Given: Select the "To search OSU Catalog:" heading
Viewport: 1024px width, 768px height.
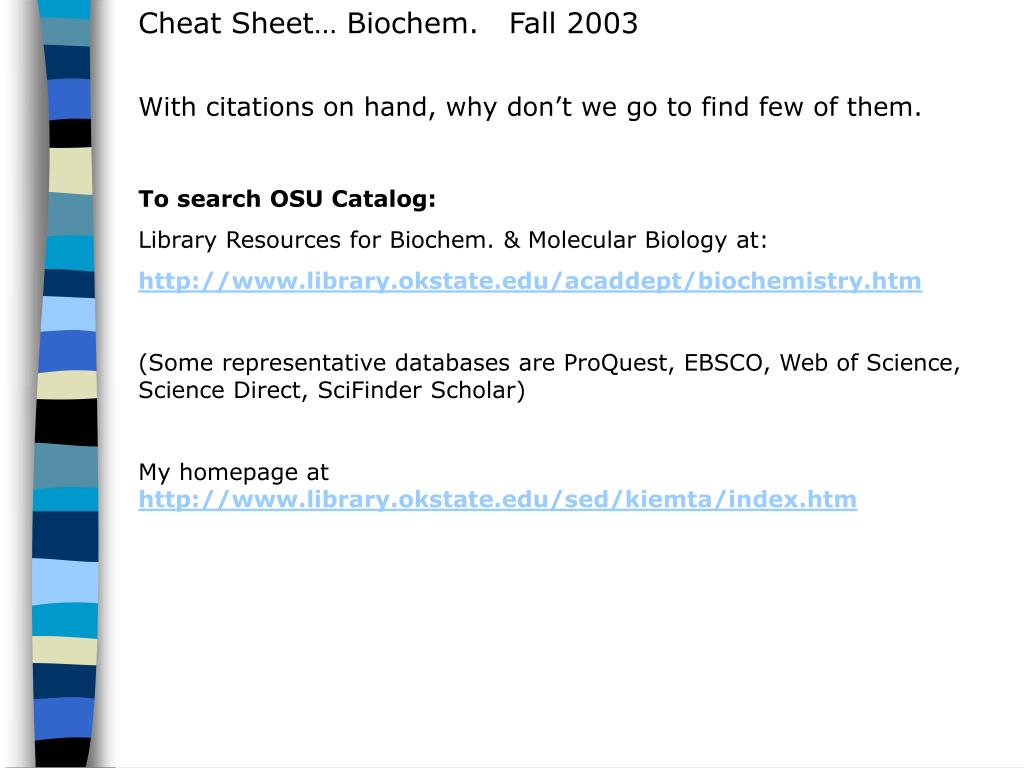Looking at the screenshot, I should tap(287, 199).
